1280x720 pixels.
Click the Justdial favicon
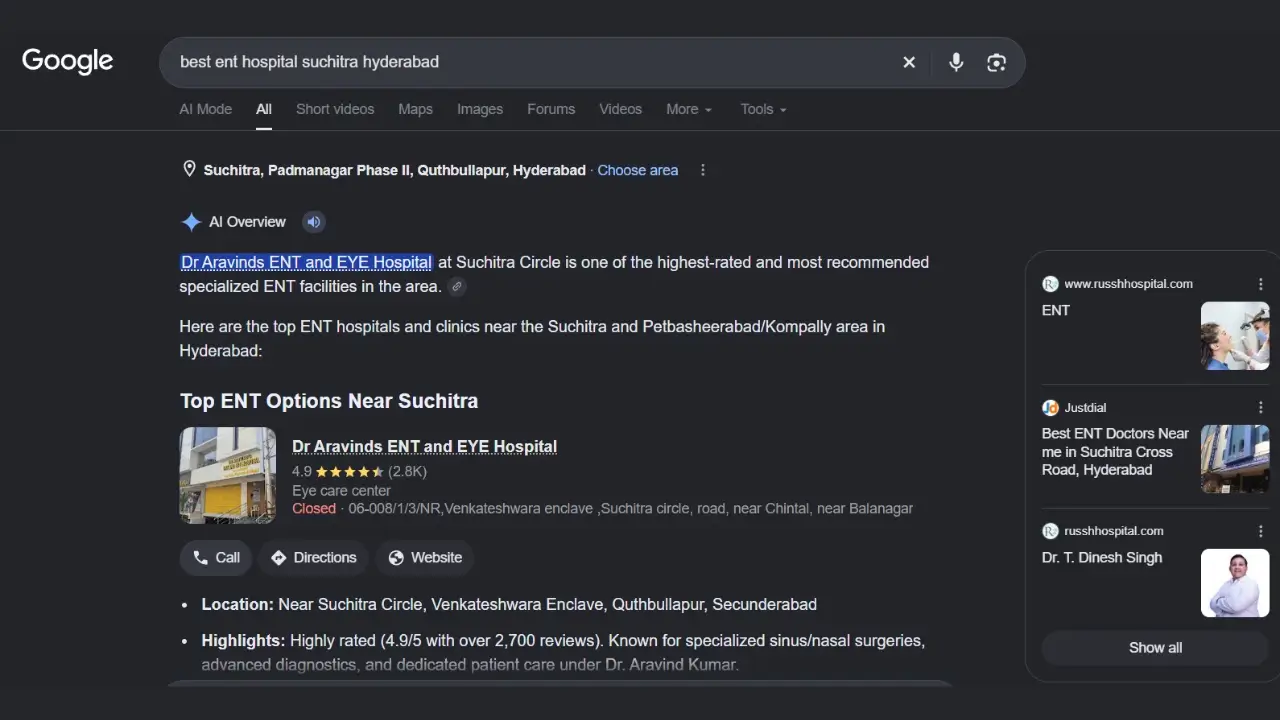pos(1050,408)
